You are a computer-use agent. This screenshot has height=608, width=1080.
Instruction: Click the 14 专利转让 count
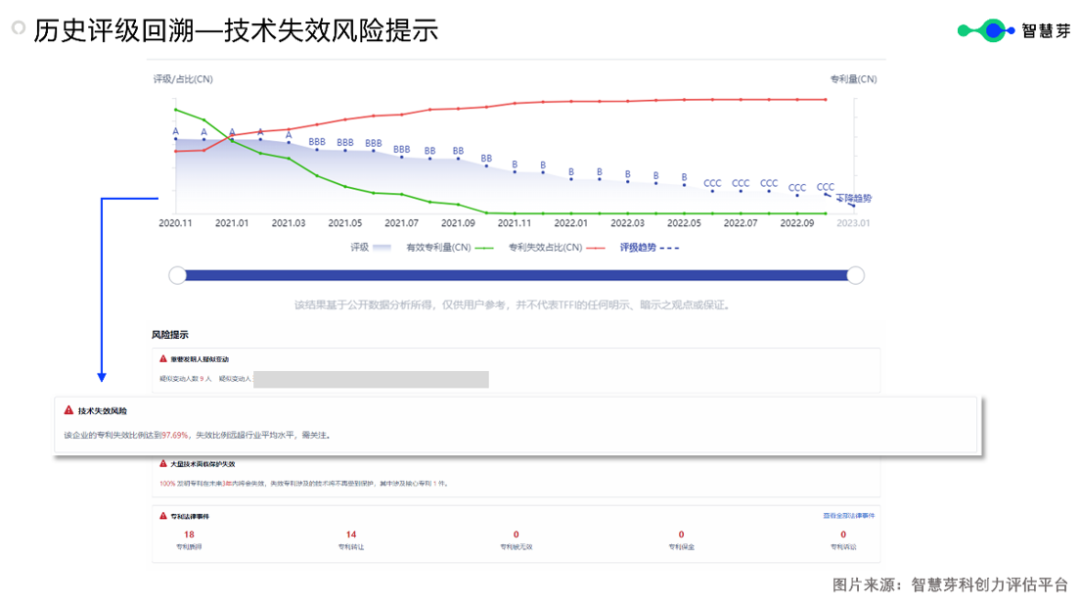(x=351, y=535)
